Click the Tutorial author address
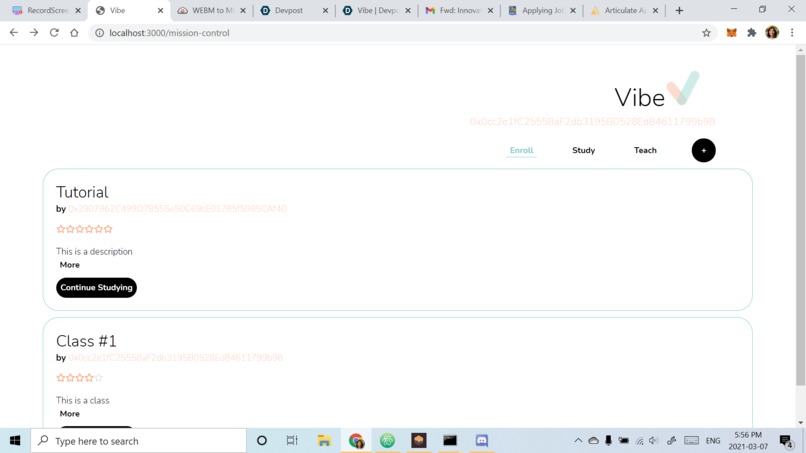 177,209
